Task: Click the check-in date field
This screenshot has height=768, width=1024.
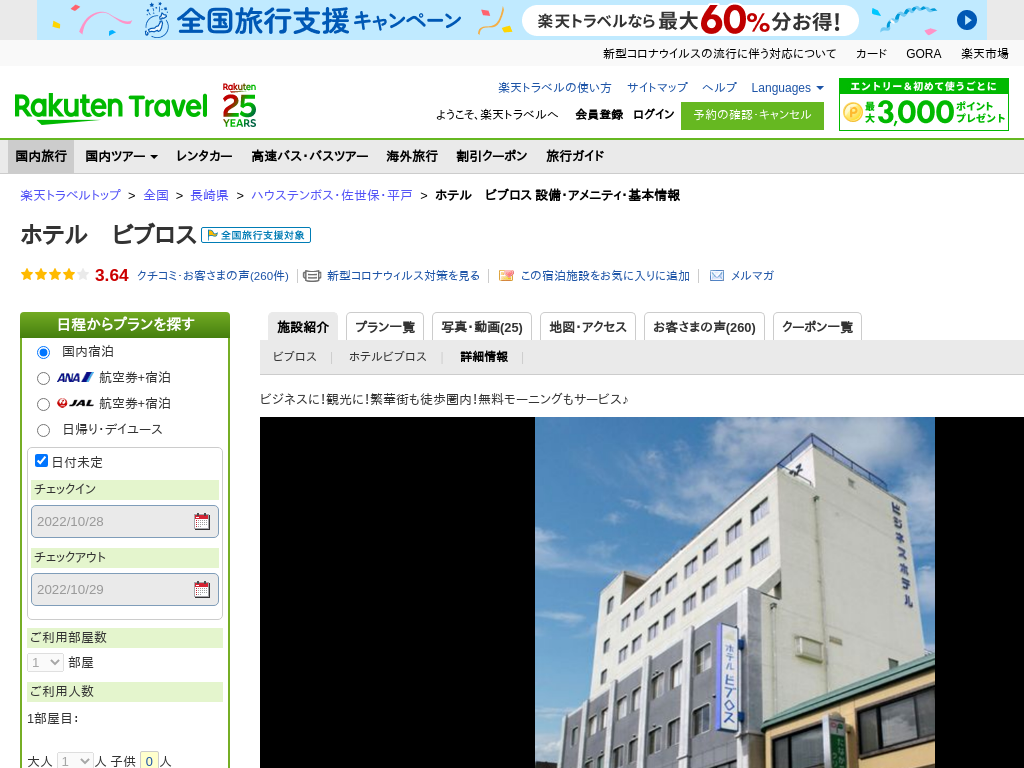Action: [125, 521]
